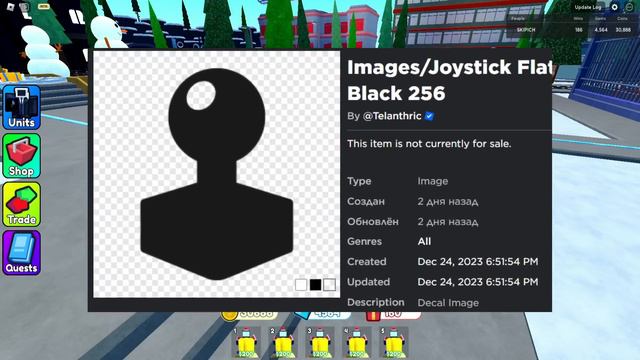Image resolution: width=640 pixels, height=360 pixels.
Task: Click 'This item is not currently for sale.'
Action: [x=429, y=144]
